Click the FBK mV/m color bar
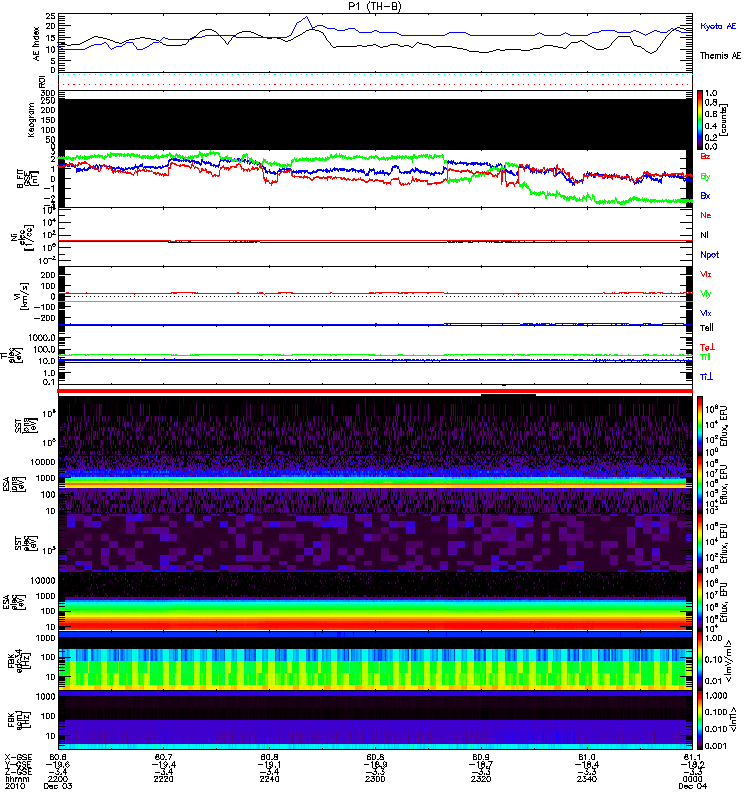This screenshot has height=800, width=750. [700, 661]
